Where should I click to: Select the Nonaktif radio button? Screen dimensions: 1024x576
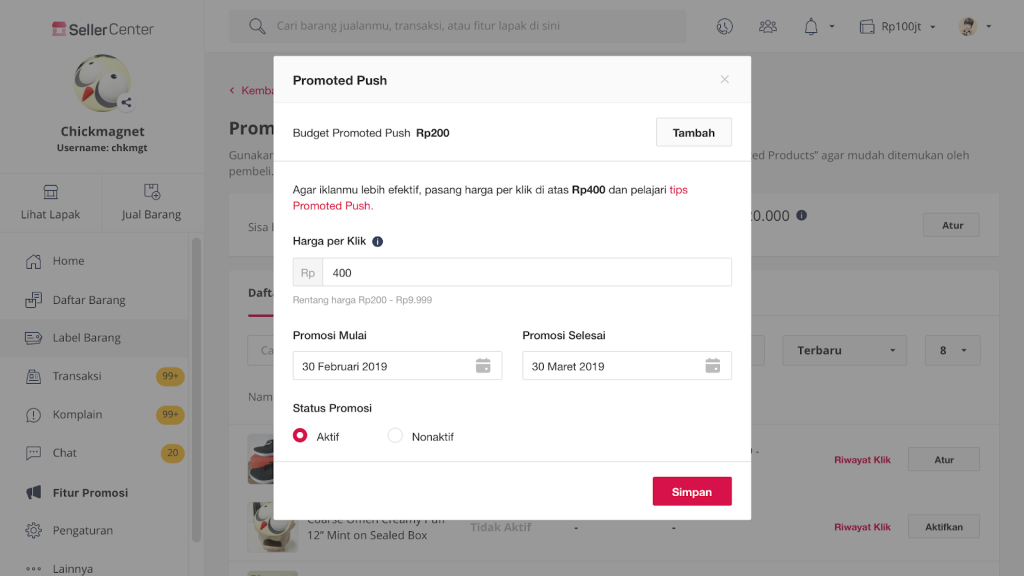point(395,436)
